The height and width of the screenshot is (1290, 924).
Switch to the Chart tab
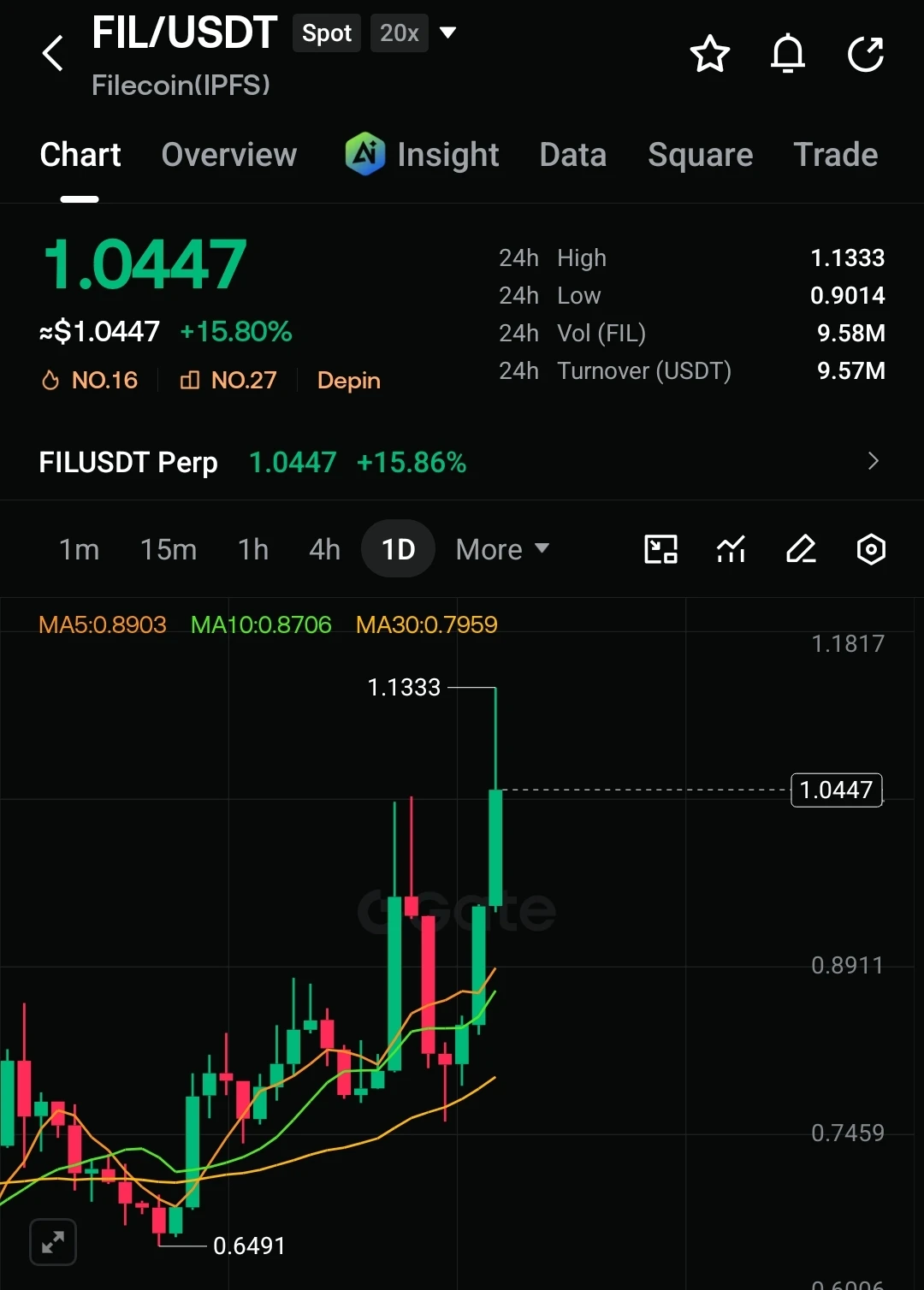[x=80, y=155]
